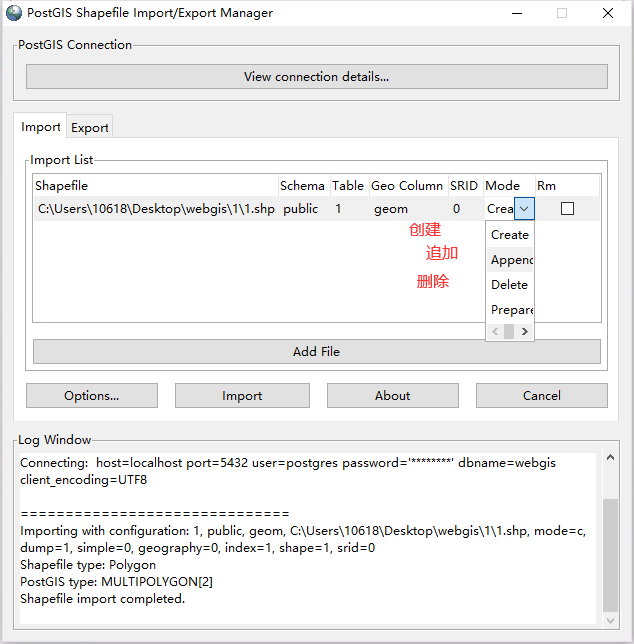The height and width of the screenshot is (644, 634).
Task: Switch to the Import tab
Action: [x=40, y=127]
